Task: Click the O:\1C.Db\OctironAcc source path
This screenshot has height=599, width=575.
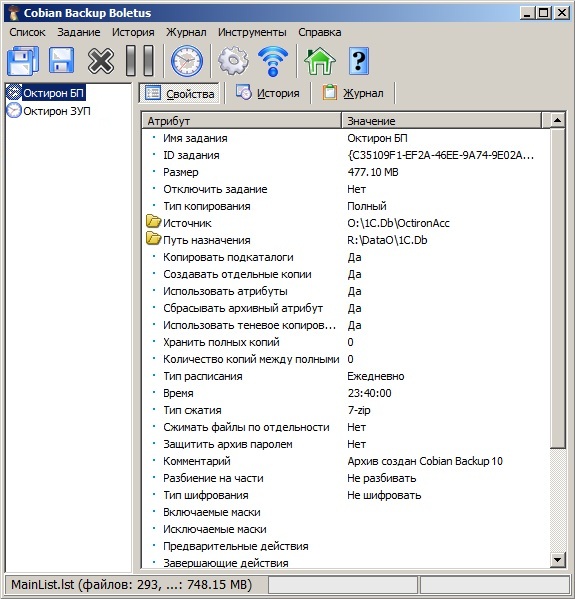Action: click(398, 223)
